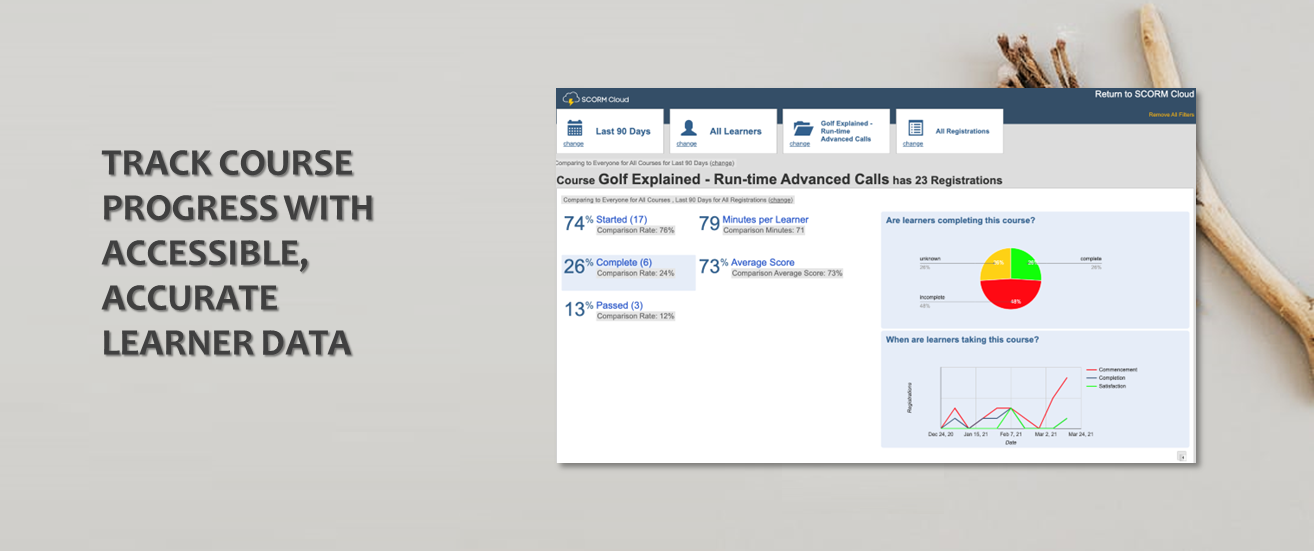Click the yellow unknown pie slice

coord(995,265)
